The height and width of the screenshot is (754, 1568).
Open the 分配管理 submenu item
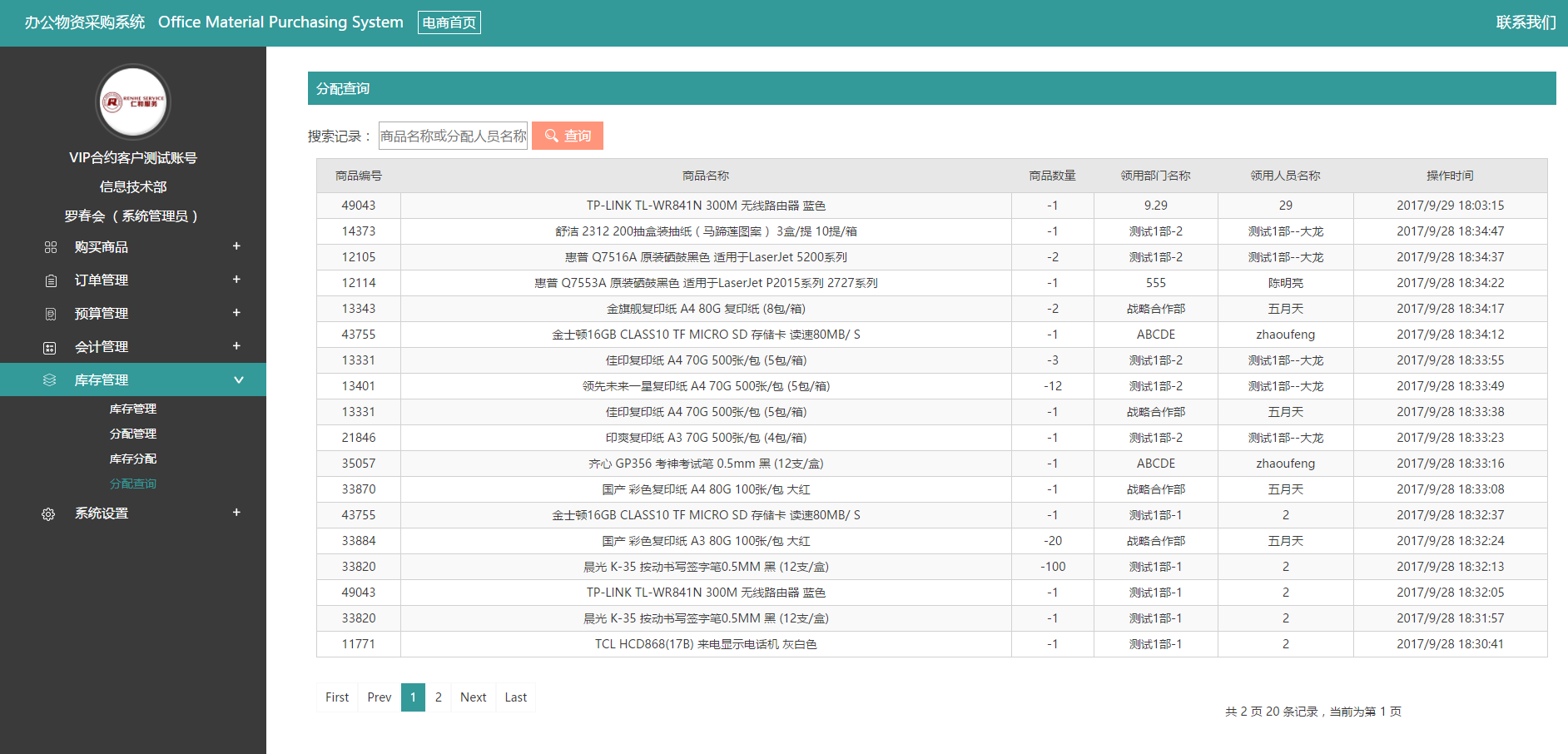pyautogui.click(x=133, y=434)
